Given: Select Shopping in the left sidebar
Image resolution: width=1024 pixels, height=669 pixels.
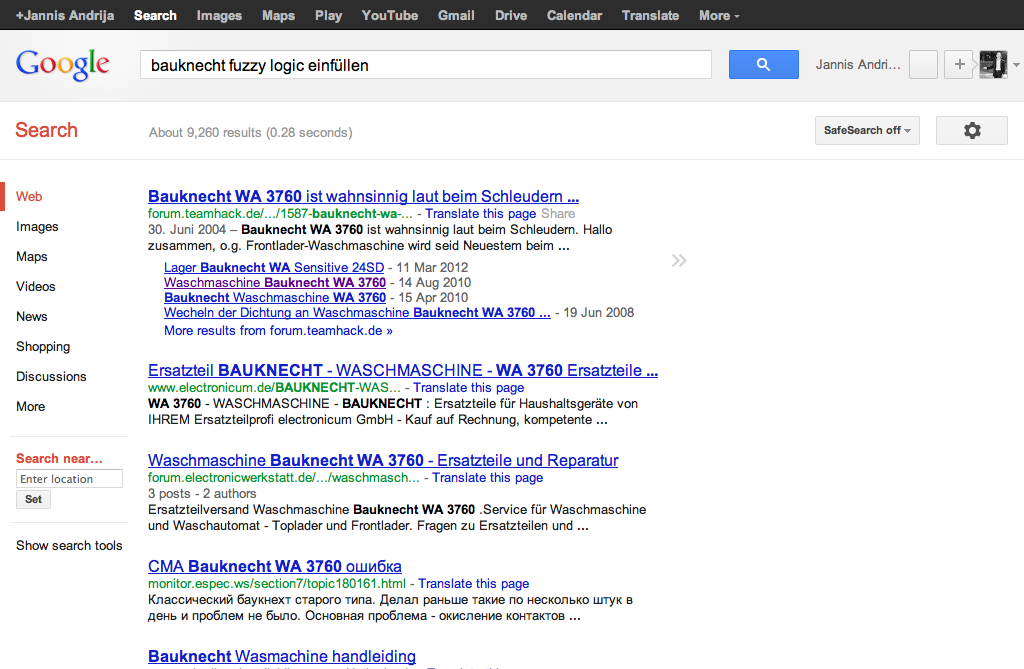Looking at the screenshot, I should tap(43, 347).
